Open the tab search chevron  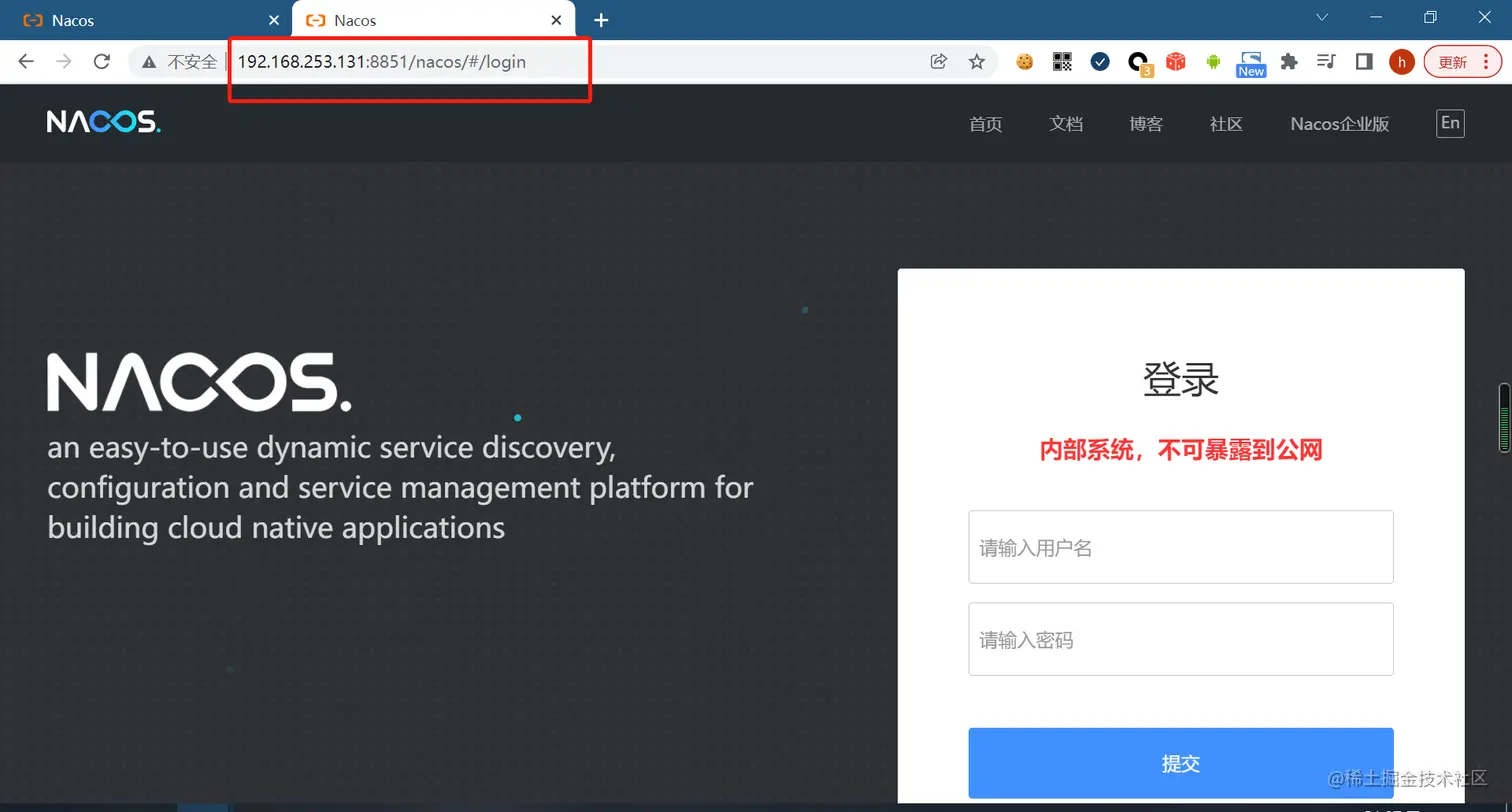1322,17
